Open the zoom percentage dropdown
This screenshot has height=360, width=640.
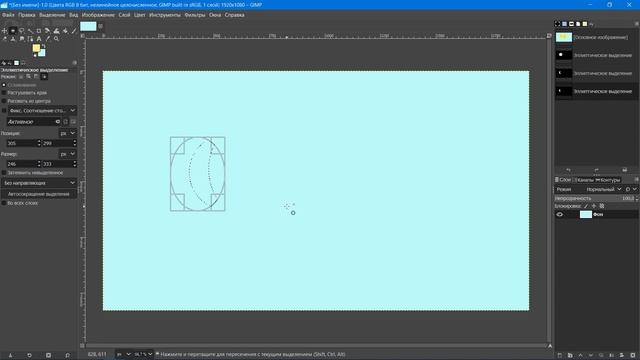tap(143, 354)
